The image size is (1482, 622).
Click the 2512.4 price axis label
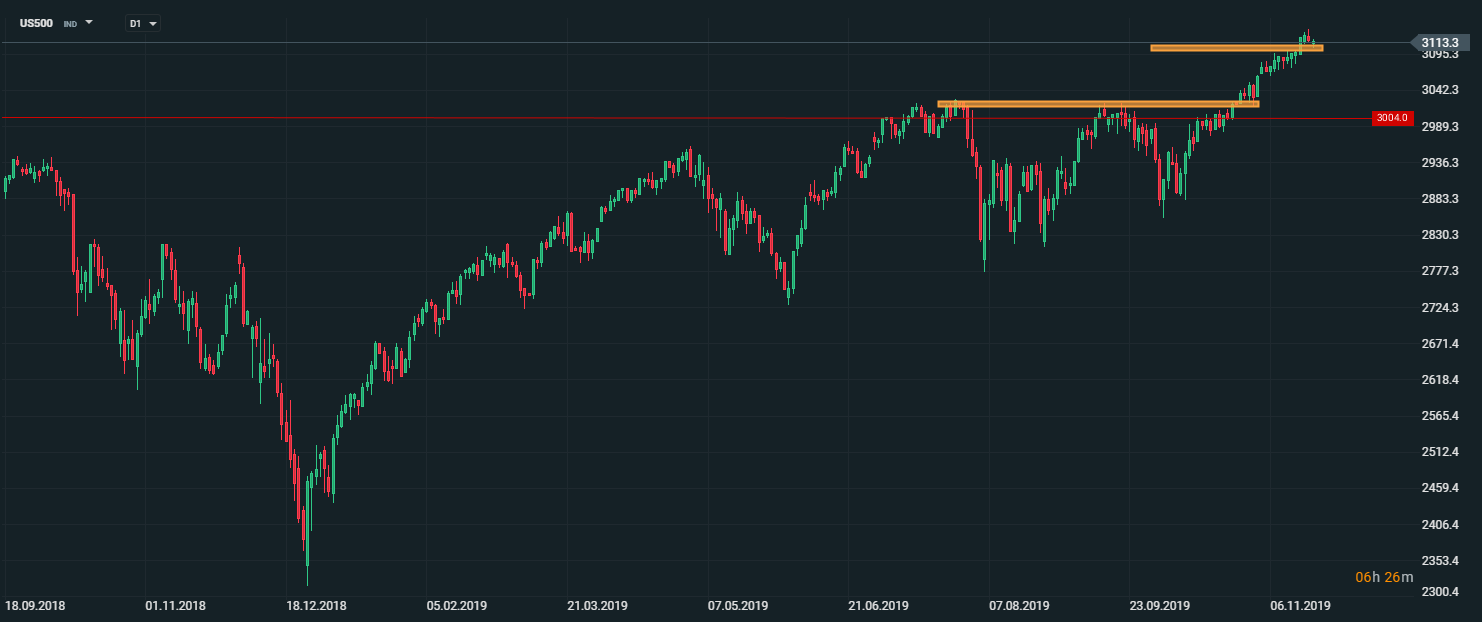coord(1440,451)
